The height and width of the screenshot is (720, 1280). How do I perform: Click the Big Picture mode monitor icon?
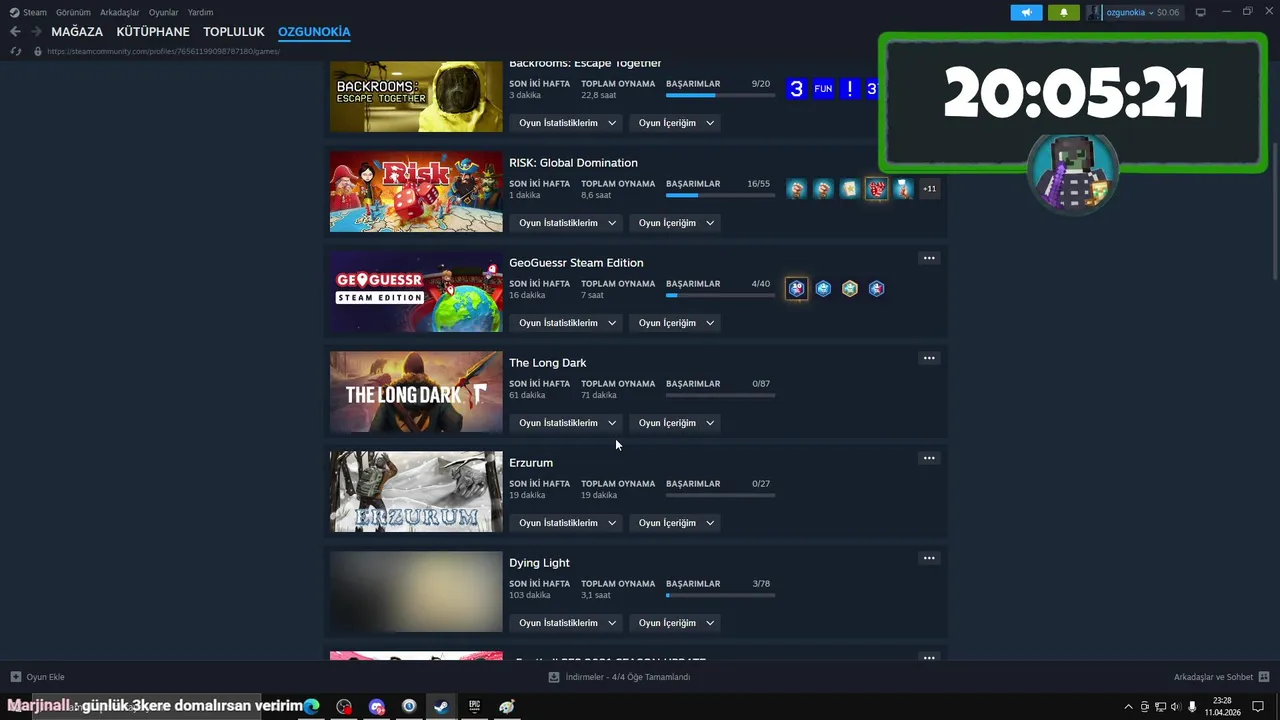coord(1201,12)
